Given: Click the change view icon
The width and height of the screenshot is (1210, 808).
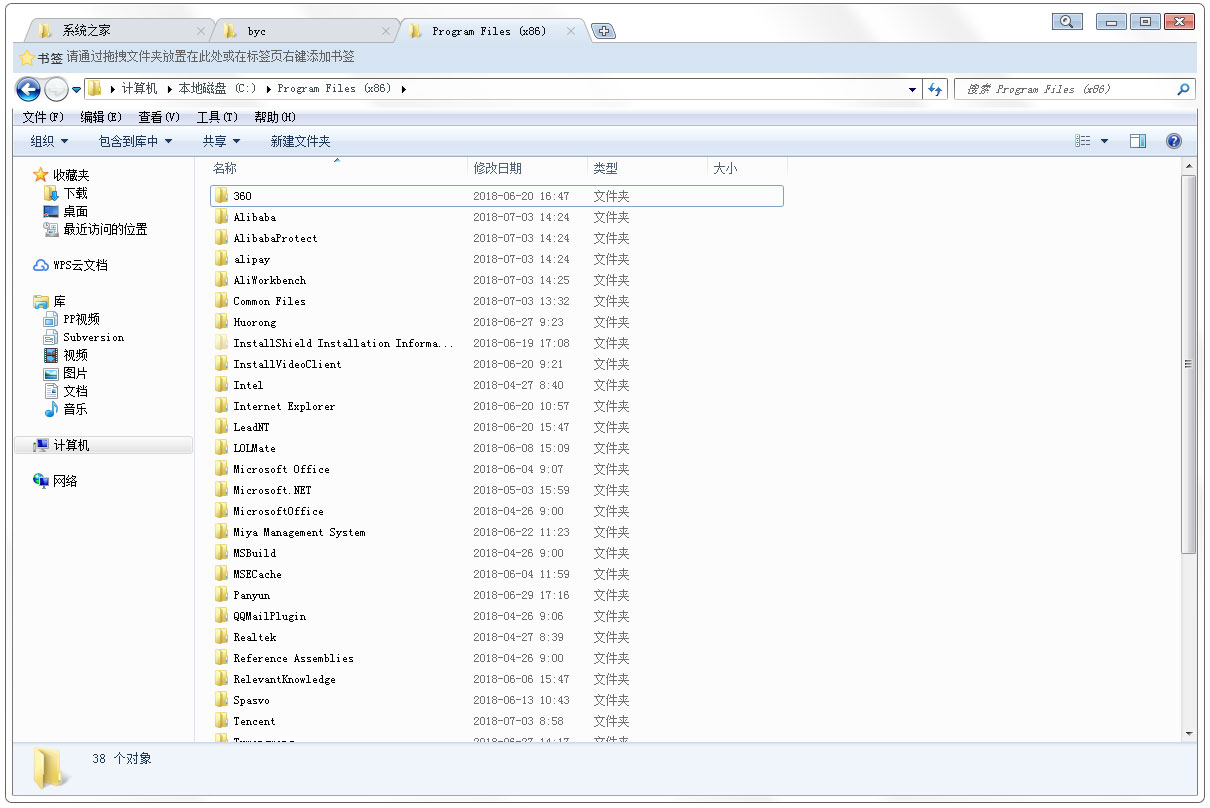Looking at the screenshot, I should coord(1083,141).
